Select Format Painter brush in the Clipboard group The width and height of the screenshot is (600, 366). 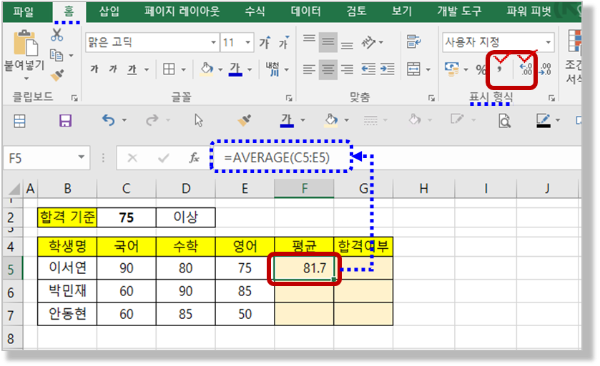(57, 75)
